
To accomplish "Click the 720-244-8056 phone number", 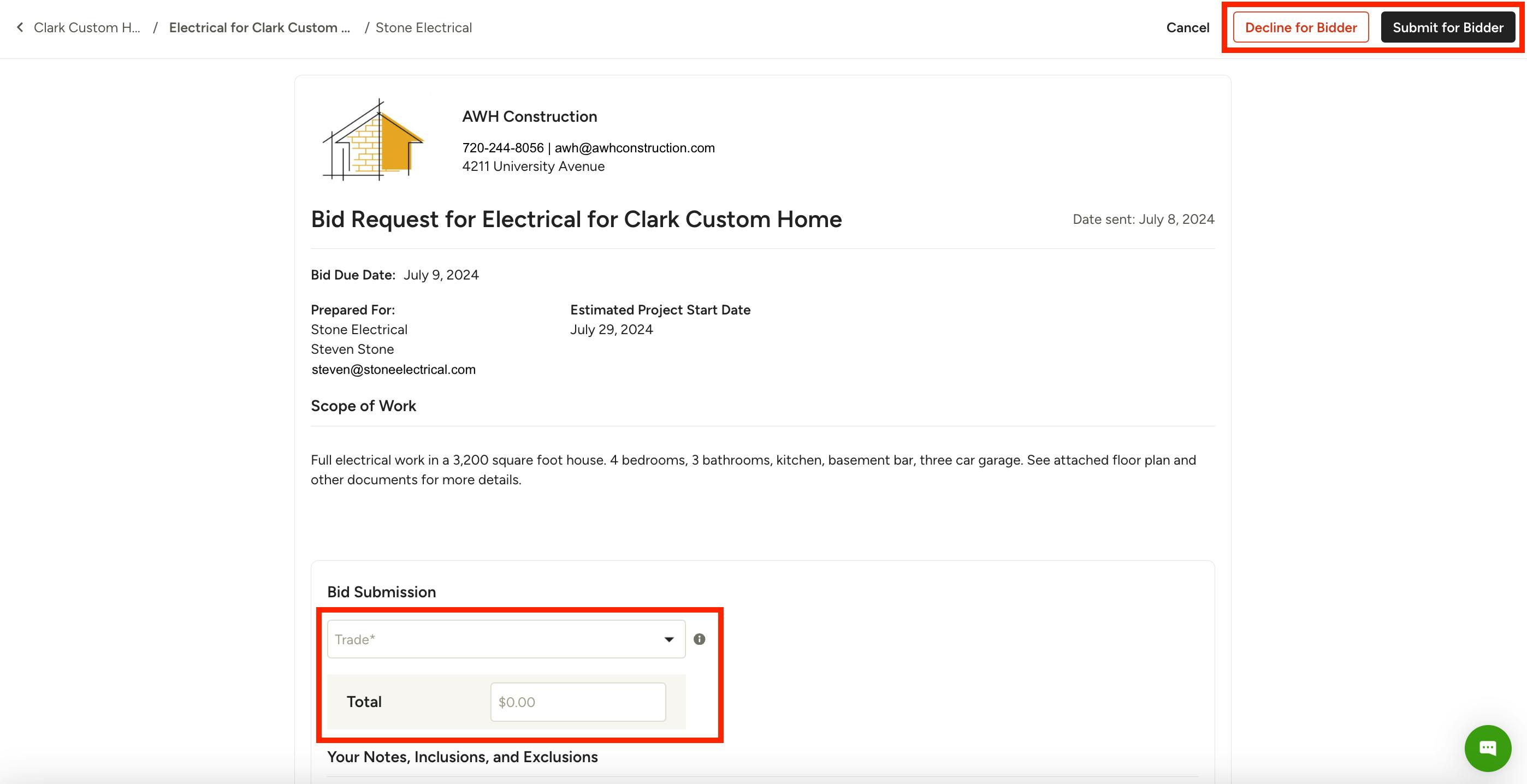I will 502,147.
